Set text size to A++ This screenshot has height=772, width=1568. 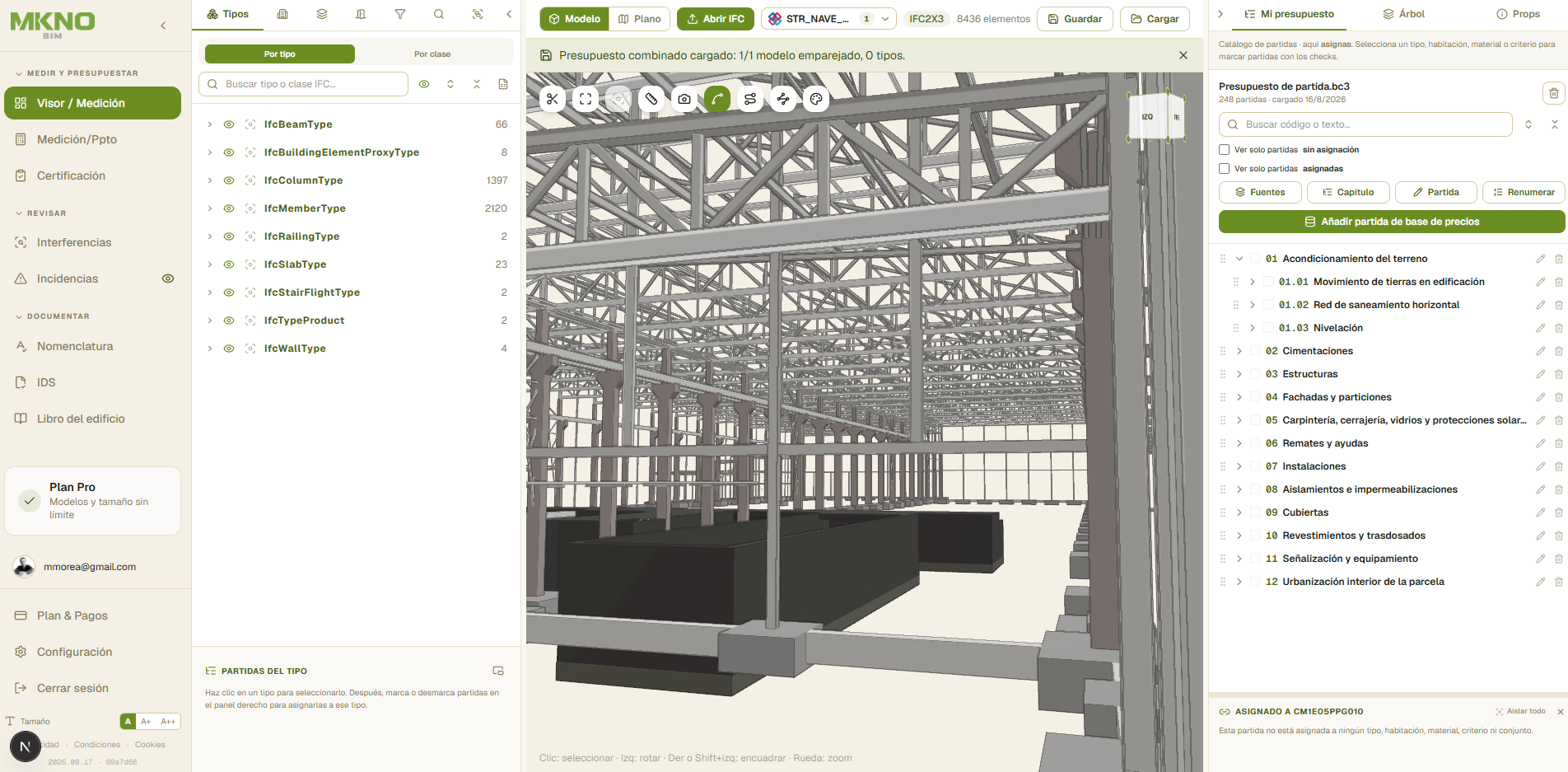point(168,722)
